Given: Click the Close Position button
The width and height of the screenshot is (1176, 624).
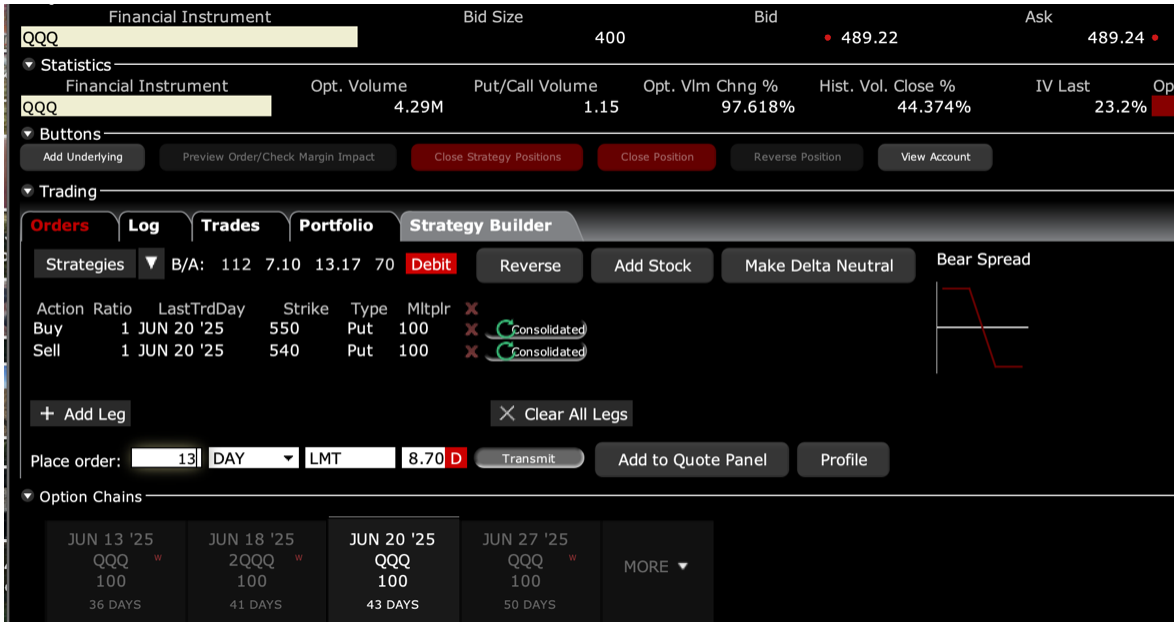Looking at the screenshot, I should [657, 158].
